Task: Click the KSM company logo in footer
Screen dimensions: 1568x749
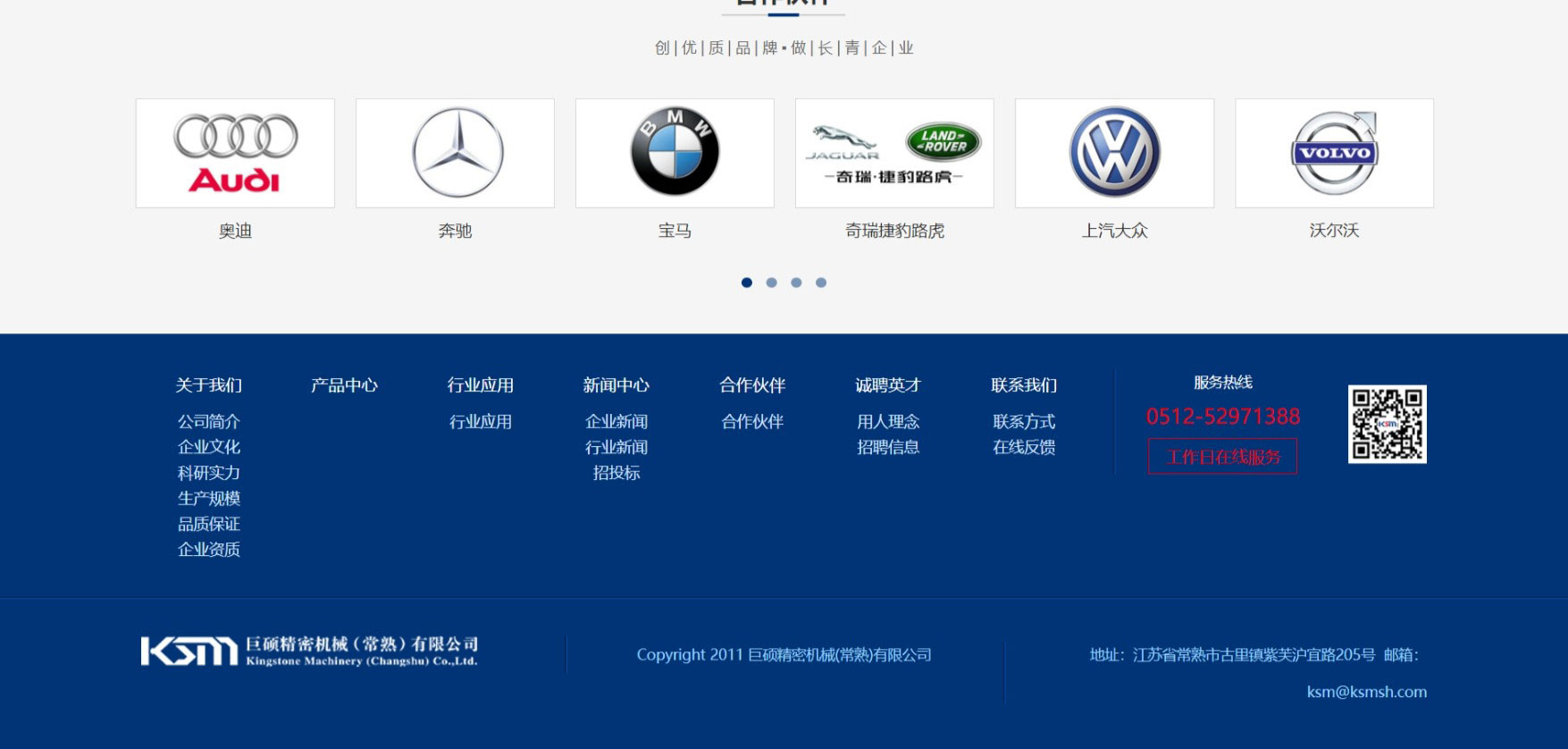Action: (309, 652)
